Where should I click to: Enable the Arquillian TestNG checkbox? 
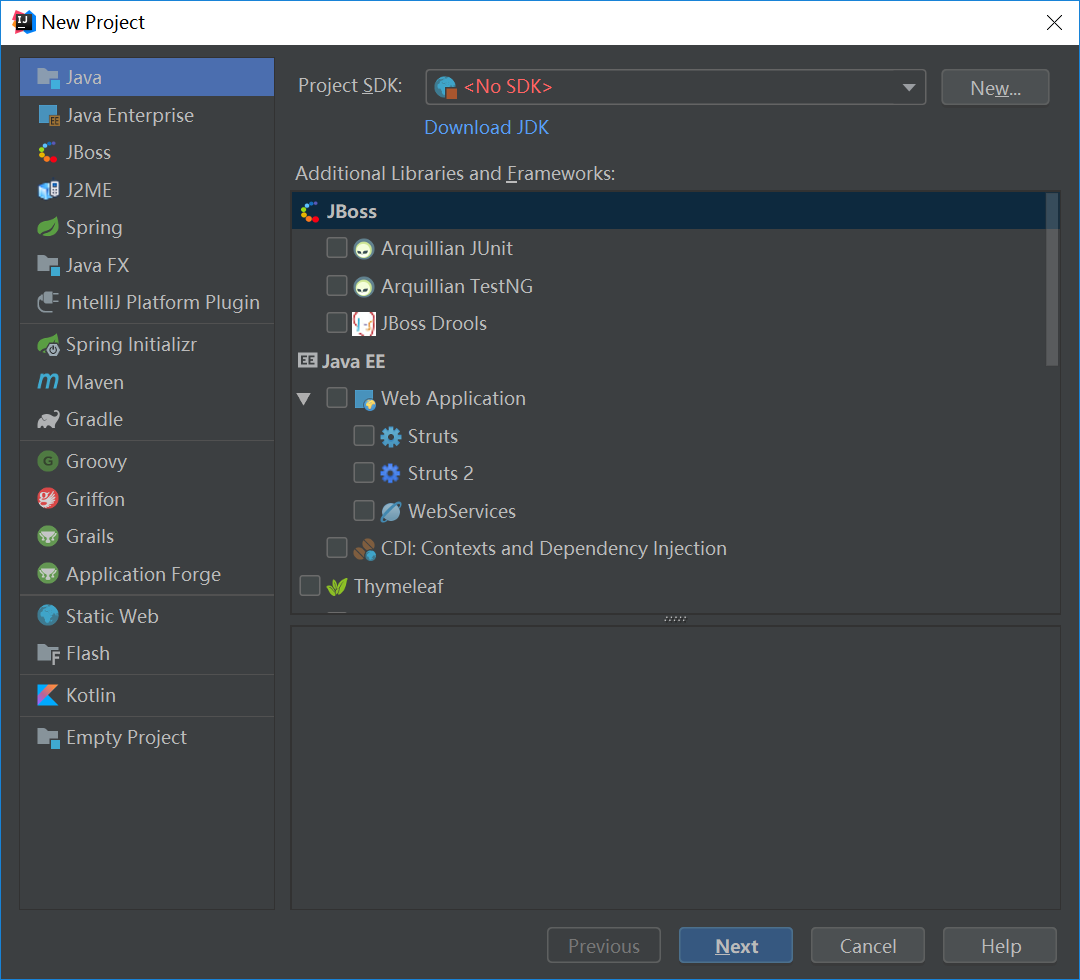[x=337, y=285]
